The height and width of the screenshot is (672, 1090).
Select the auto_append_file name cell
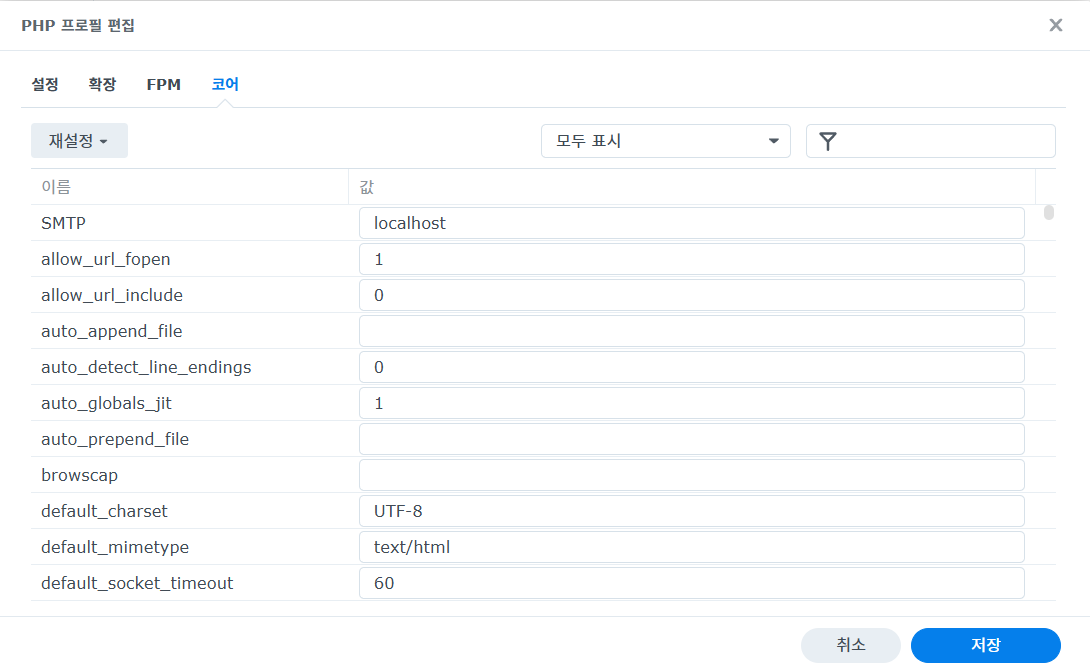[189, 331]
